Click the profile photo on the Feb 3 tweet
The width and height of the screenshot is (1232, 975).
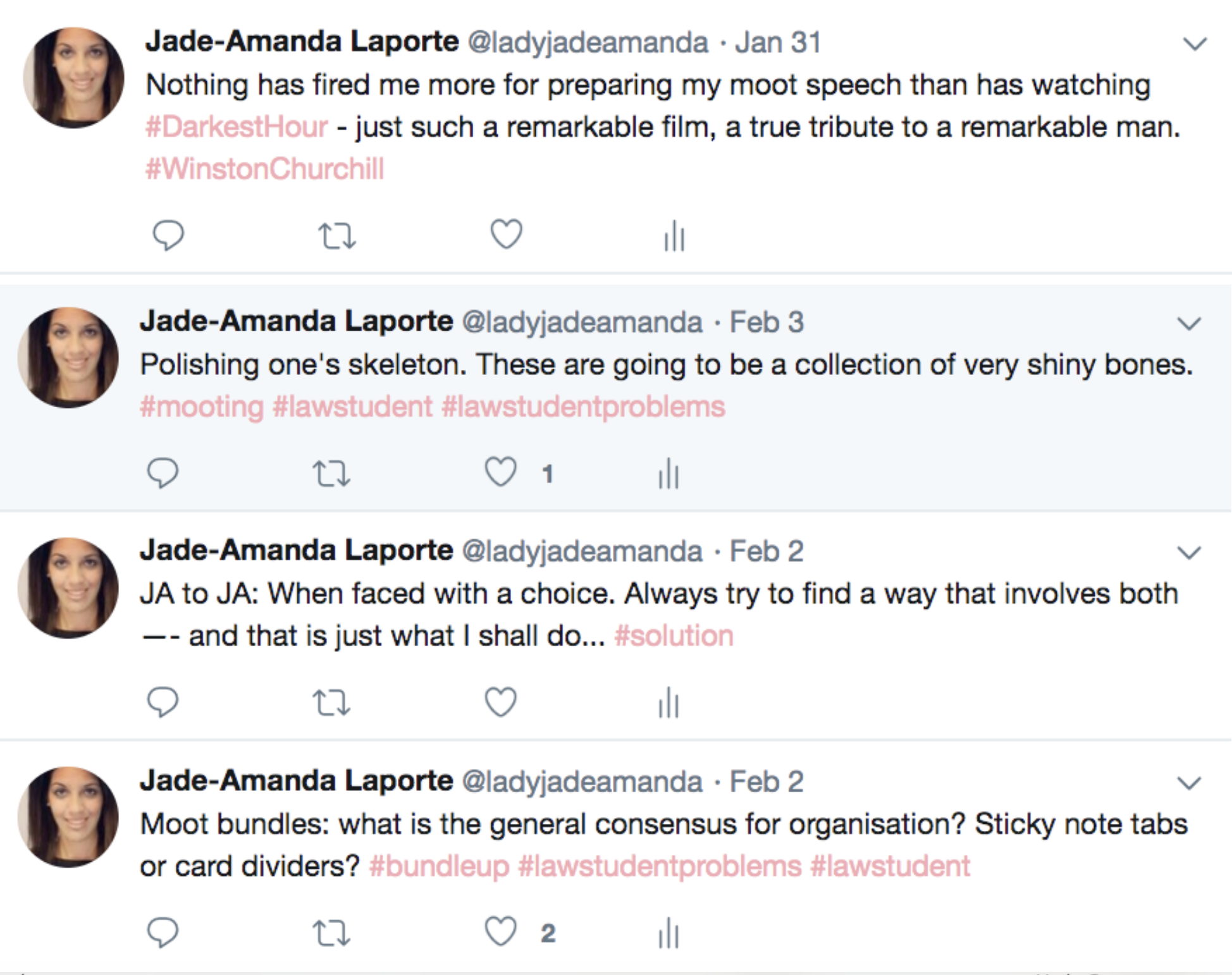click(x=68, y=358)
